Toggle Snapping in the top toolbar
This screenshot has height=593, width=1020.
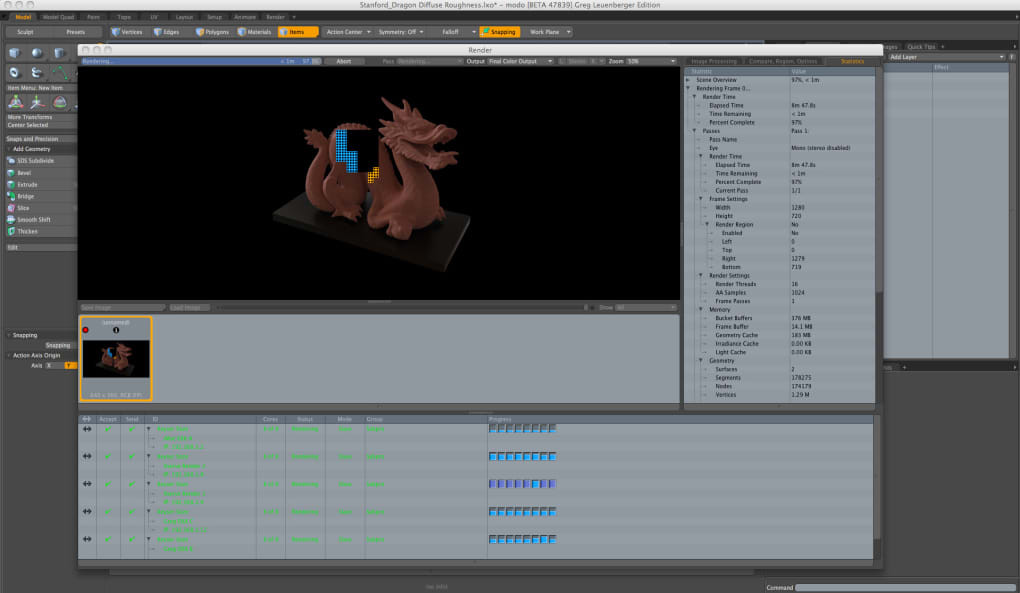(499, 32)
